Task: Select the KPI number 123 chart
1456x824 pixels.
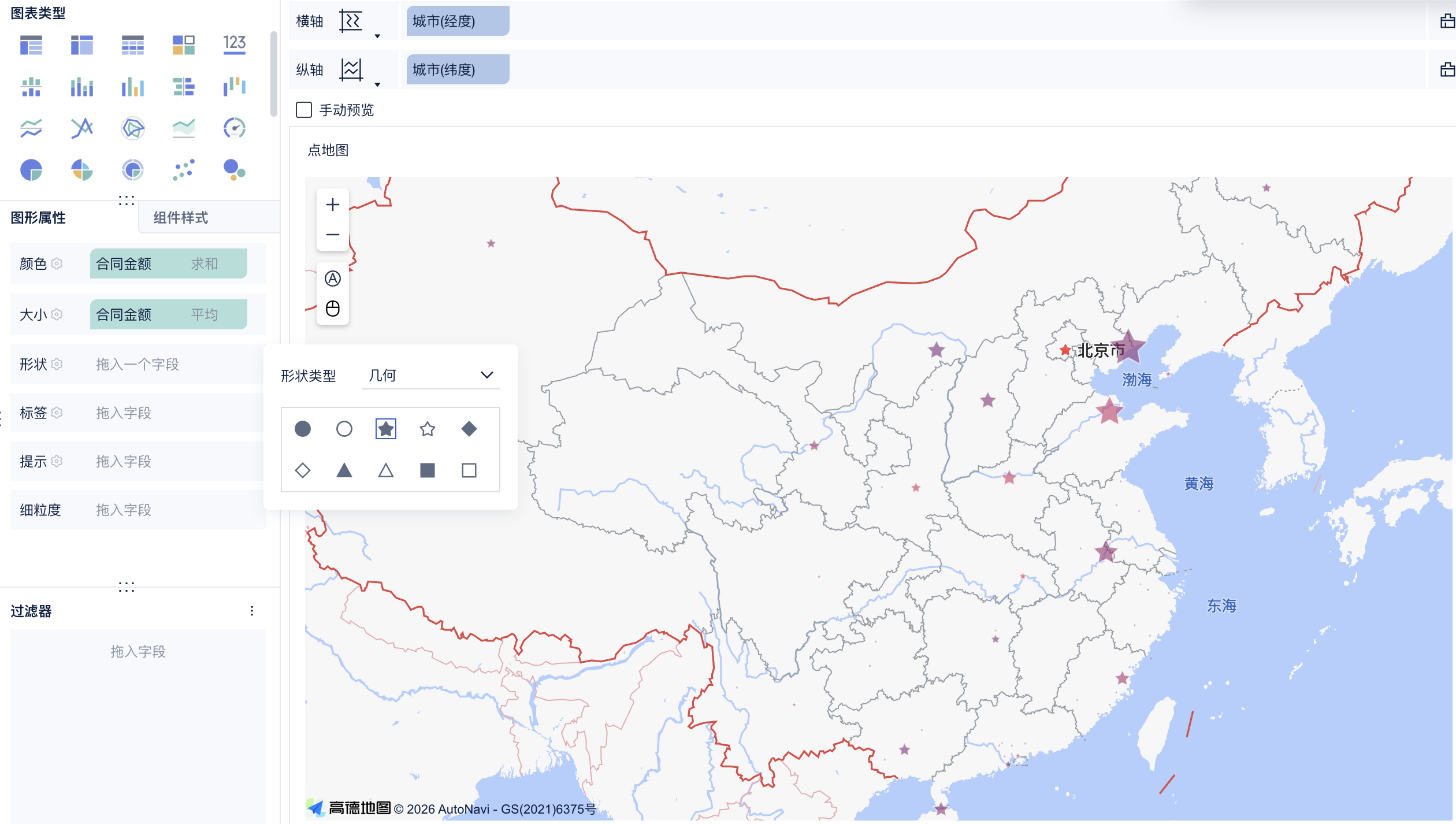Action: [234, 44]
